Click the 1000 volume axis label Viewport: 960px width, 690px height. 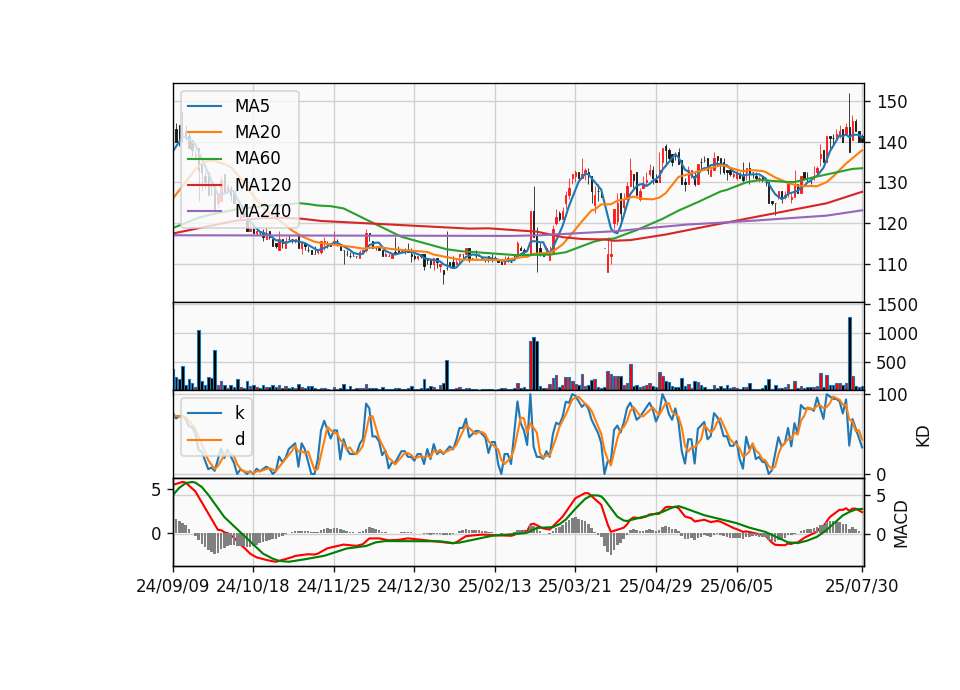898,334
